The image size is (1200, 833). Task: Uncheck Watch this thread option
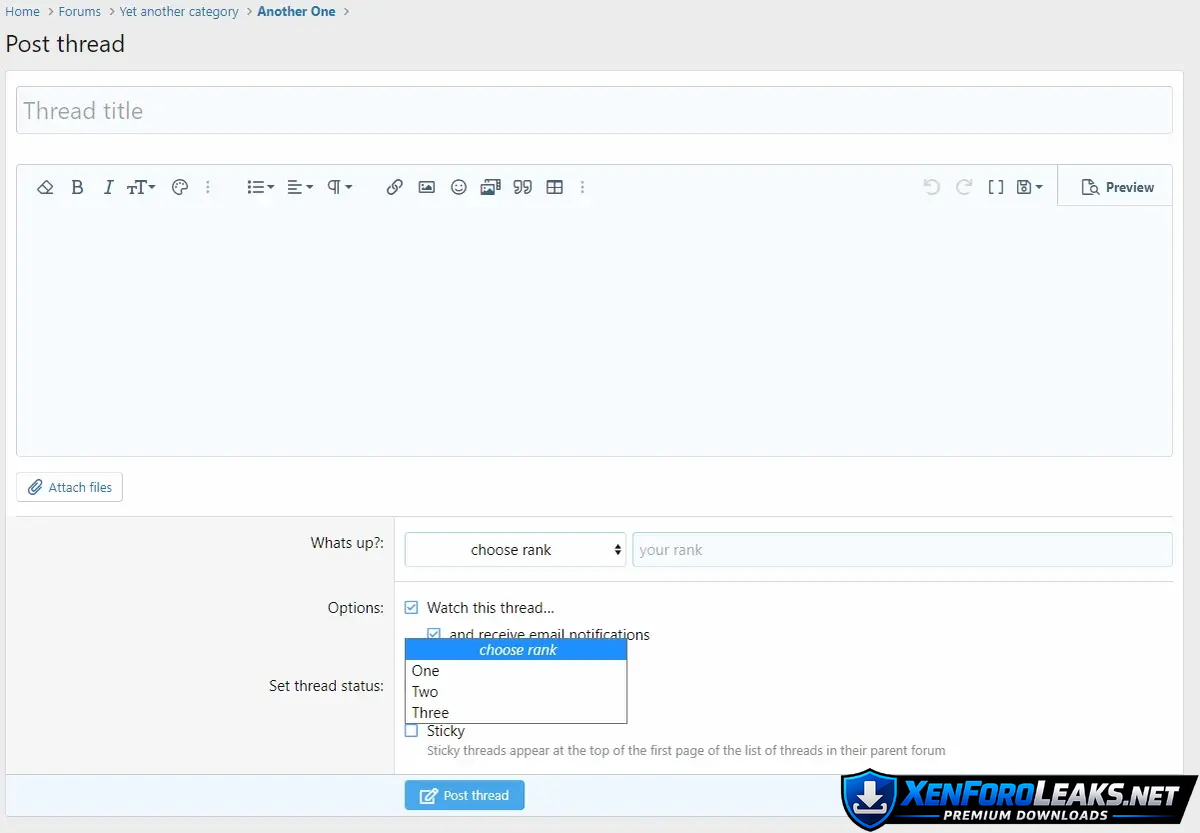pos(411,608)
